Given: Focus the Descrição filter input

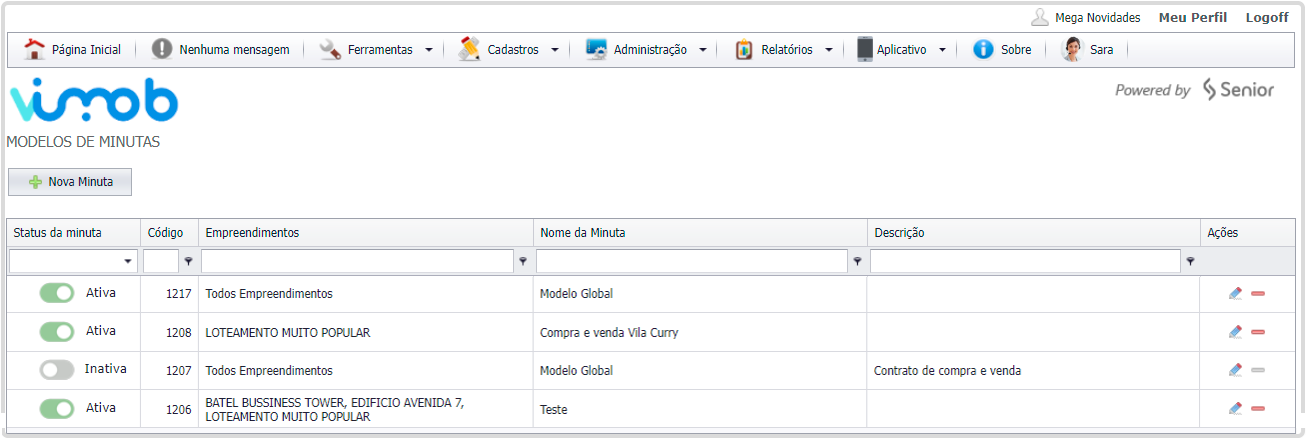Looking at the screenshot, I should coord(1025,261).
